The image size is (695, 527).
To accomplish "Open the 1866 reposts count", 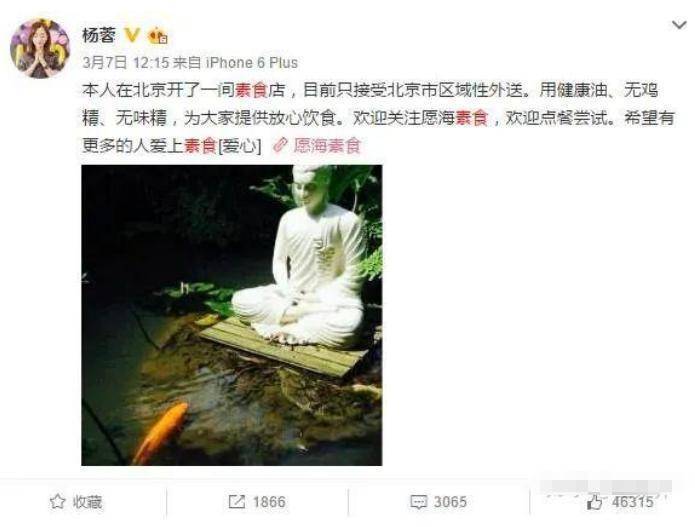I will [x=269, y=502].
